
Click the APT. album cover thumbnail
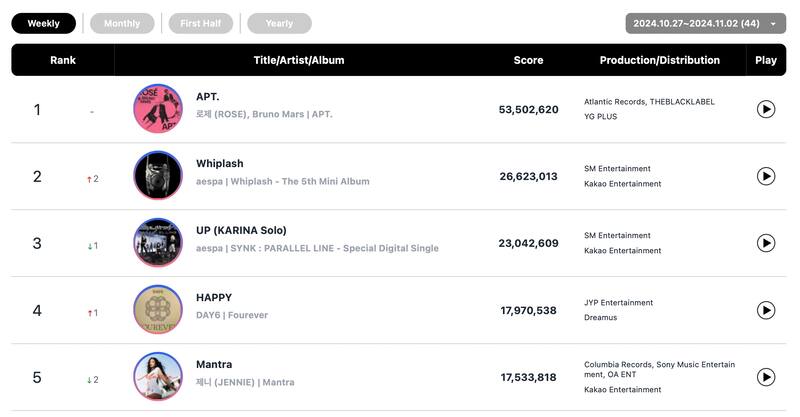[x=158, y=109]
